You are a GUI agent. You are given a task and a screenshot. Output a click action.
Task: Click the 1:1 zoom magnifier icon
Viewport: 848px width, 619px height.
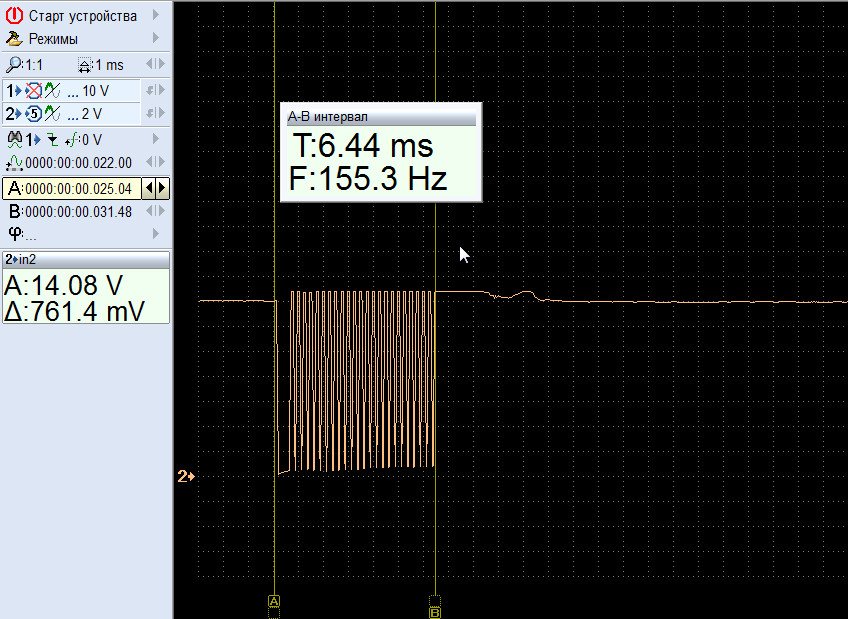coord(13,65)
